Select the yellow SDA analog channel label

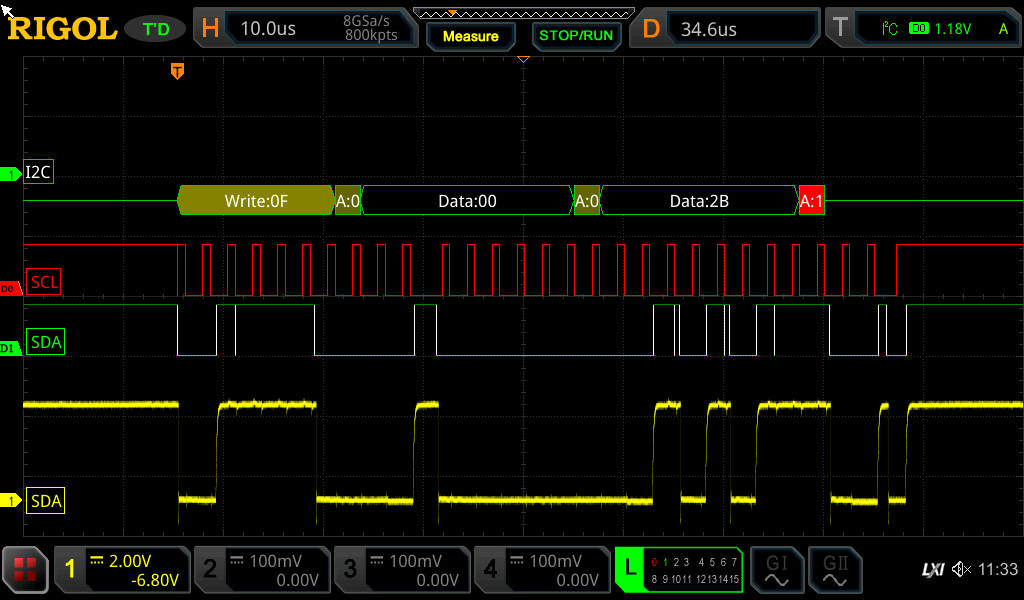pyautogui.click(x=45, y=501)
